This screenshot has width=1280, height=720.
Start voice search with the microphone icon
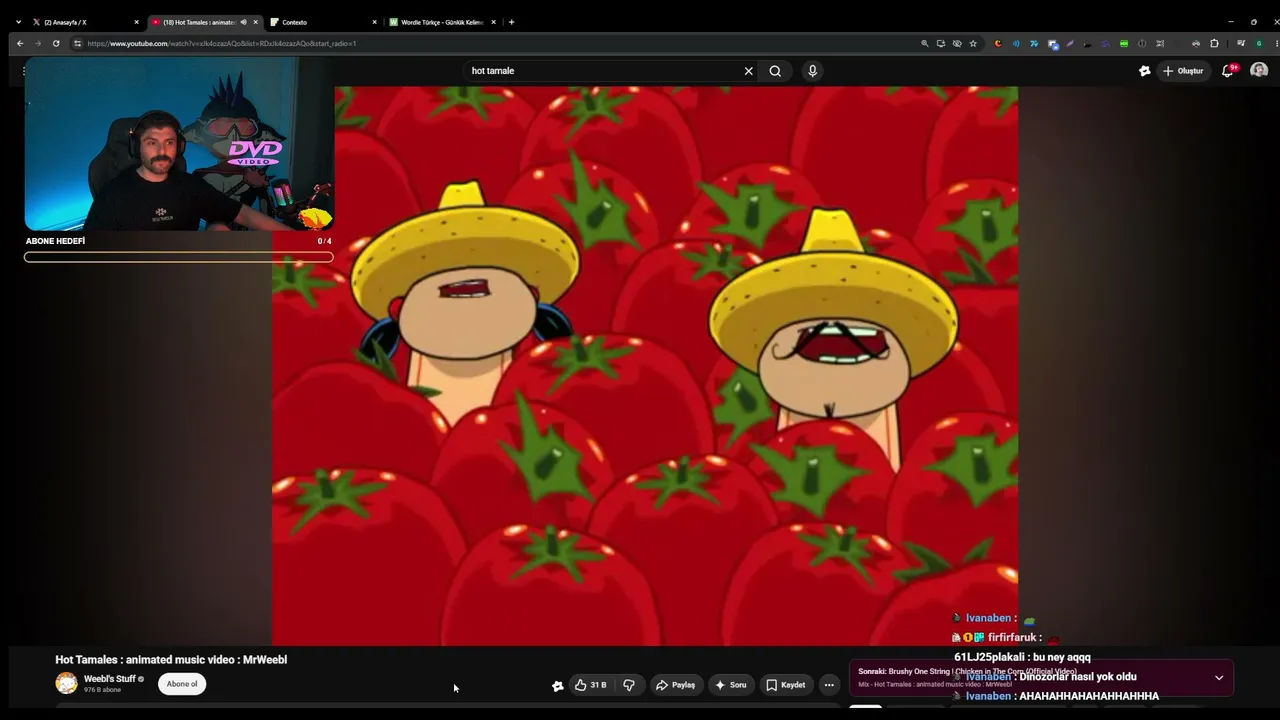pyautogui.click(x=812, y=71)
